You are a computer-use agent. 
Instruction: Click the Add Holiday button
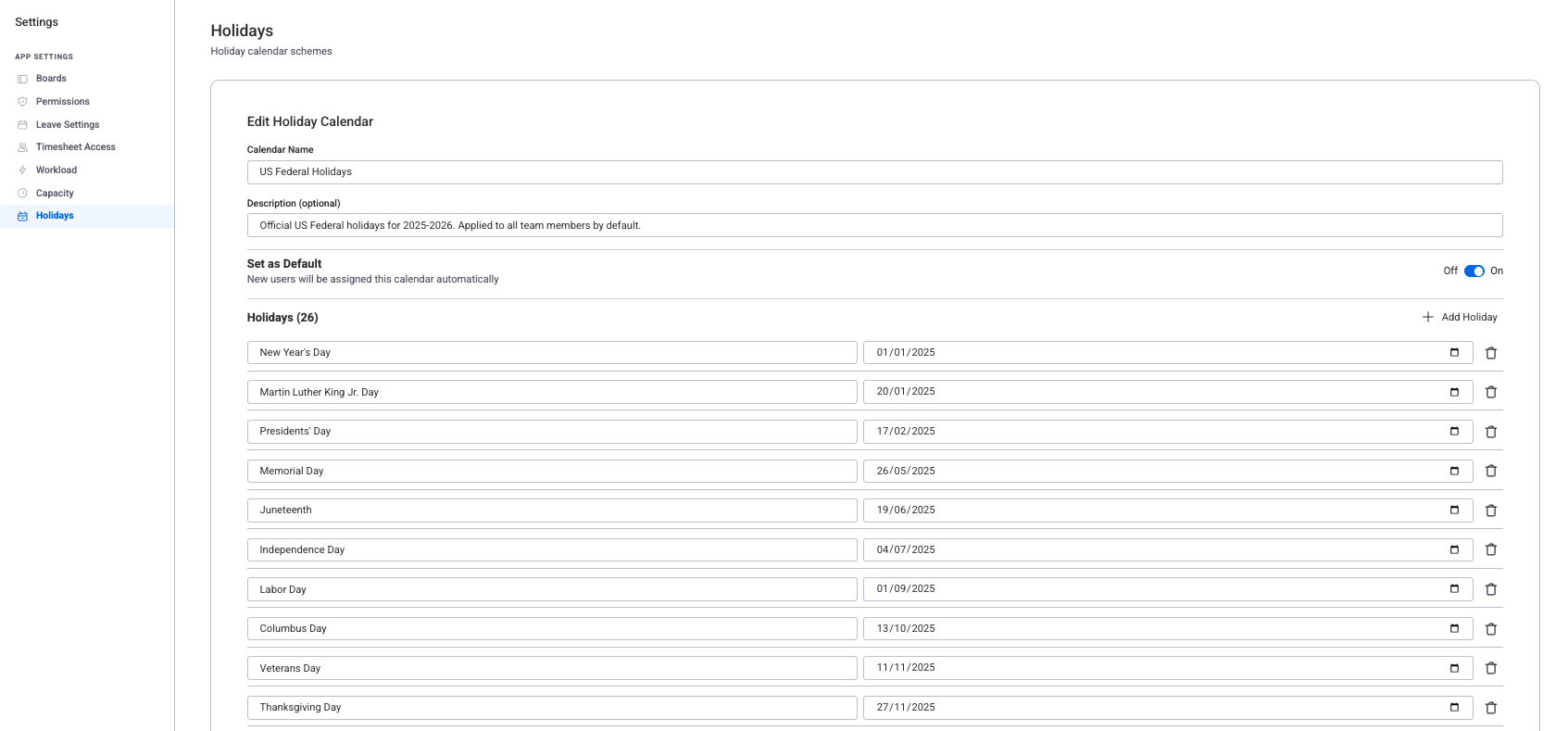[1460, 317]
